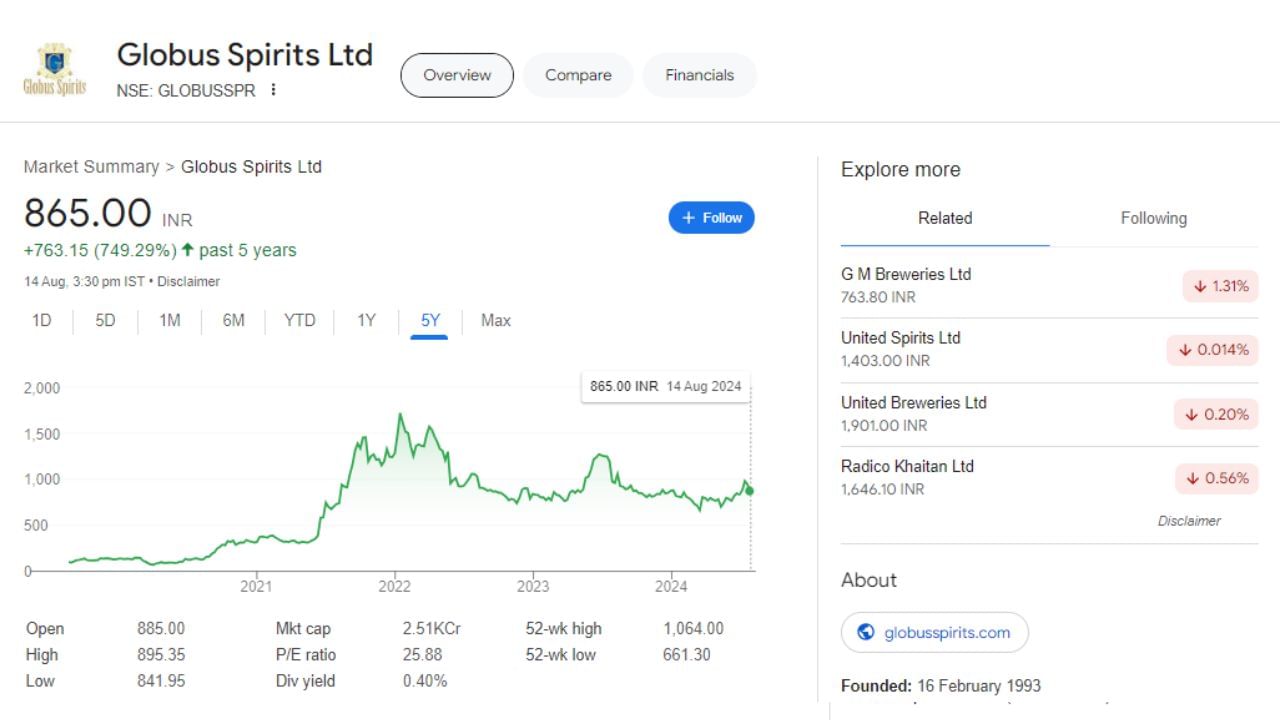Click Market Summary in the breadcrumb
Screen dimensions: 1280x720
point(90,167)
